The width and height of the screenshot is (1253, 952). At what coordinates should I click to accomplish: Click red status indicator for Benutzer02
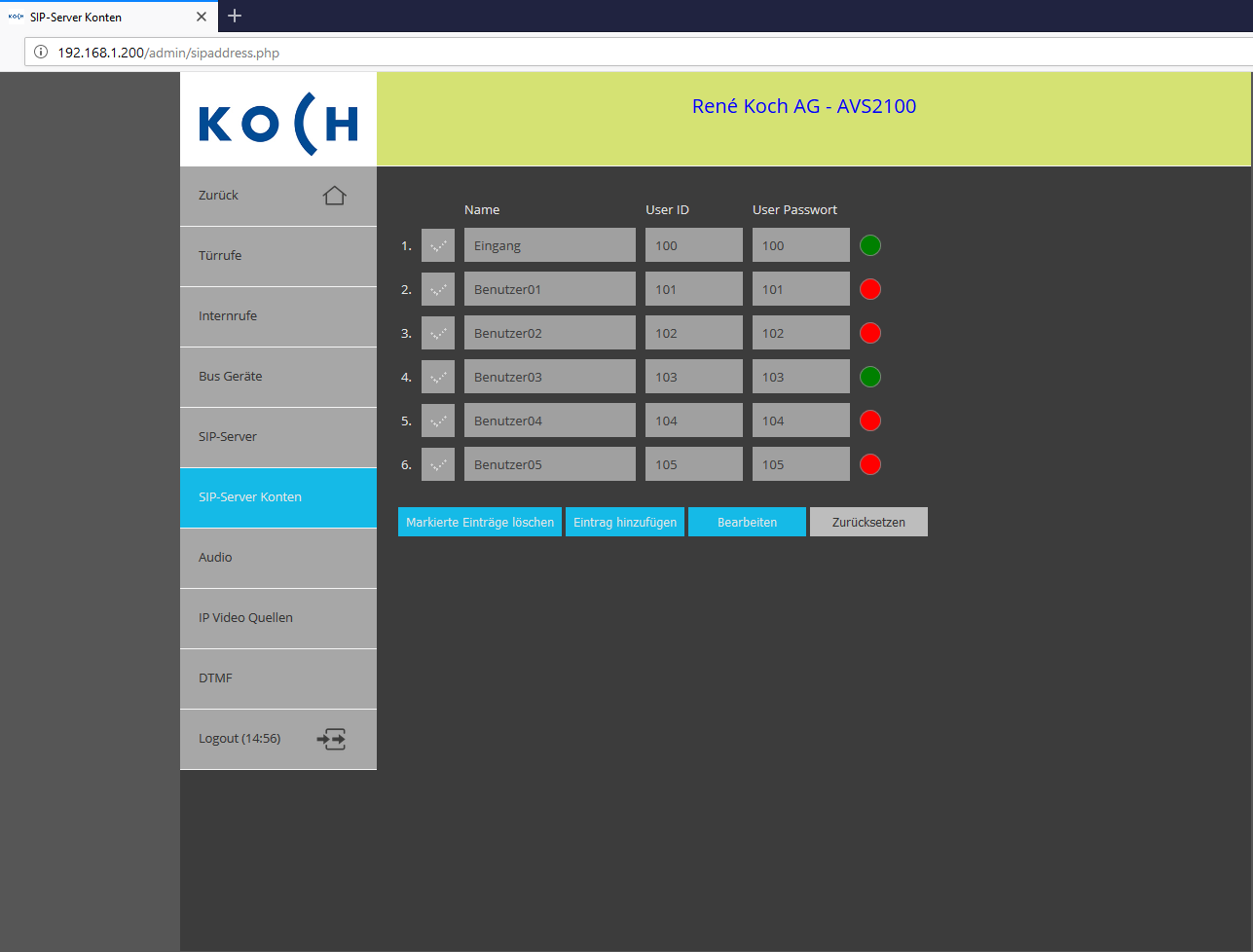point(870,333)
